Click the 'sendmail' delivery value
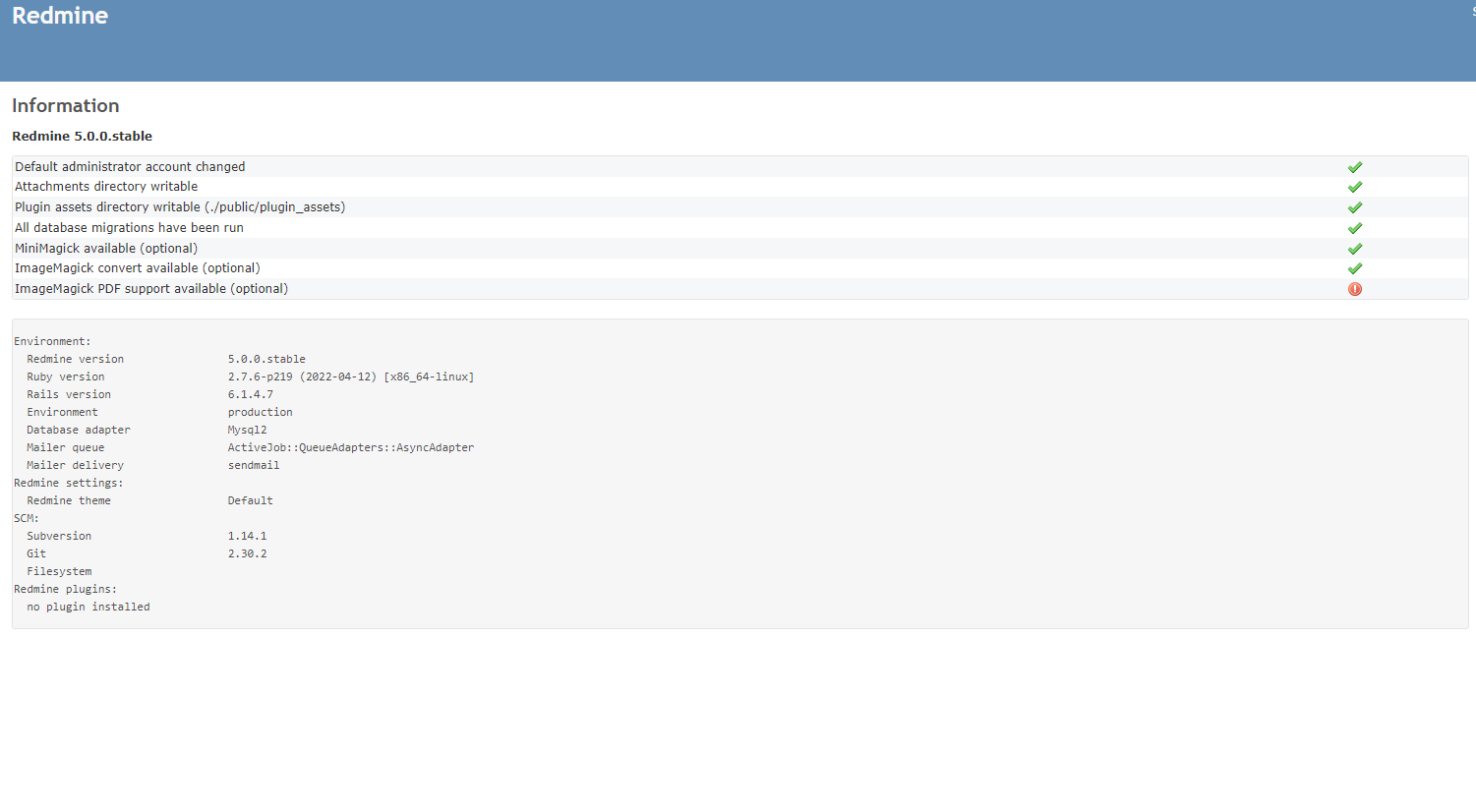1476x812 pixels. point(254,466)
